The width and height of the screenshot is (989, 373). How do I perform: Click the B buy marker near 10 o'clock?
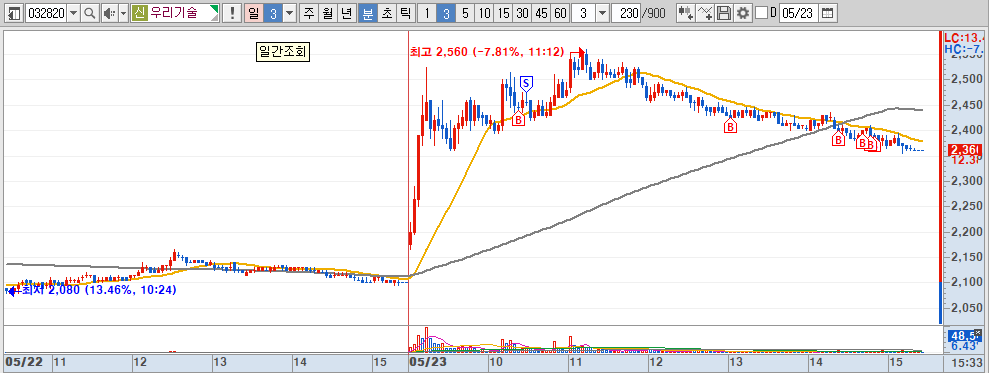pos(518,118)
